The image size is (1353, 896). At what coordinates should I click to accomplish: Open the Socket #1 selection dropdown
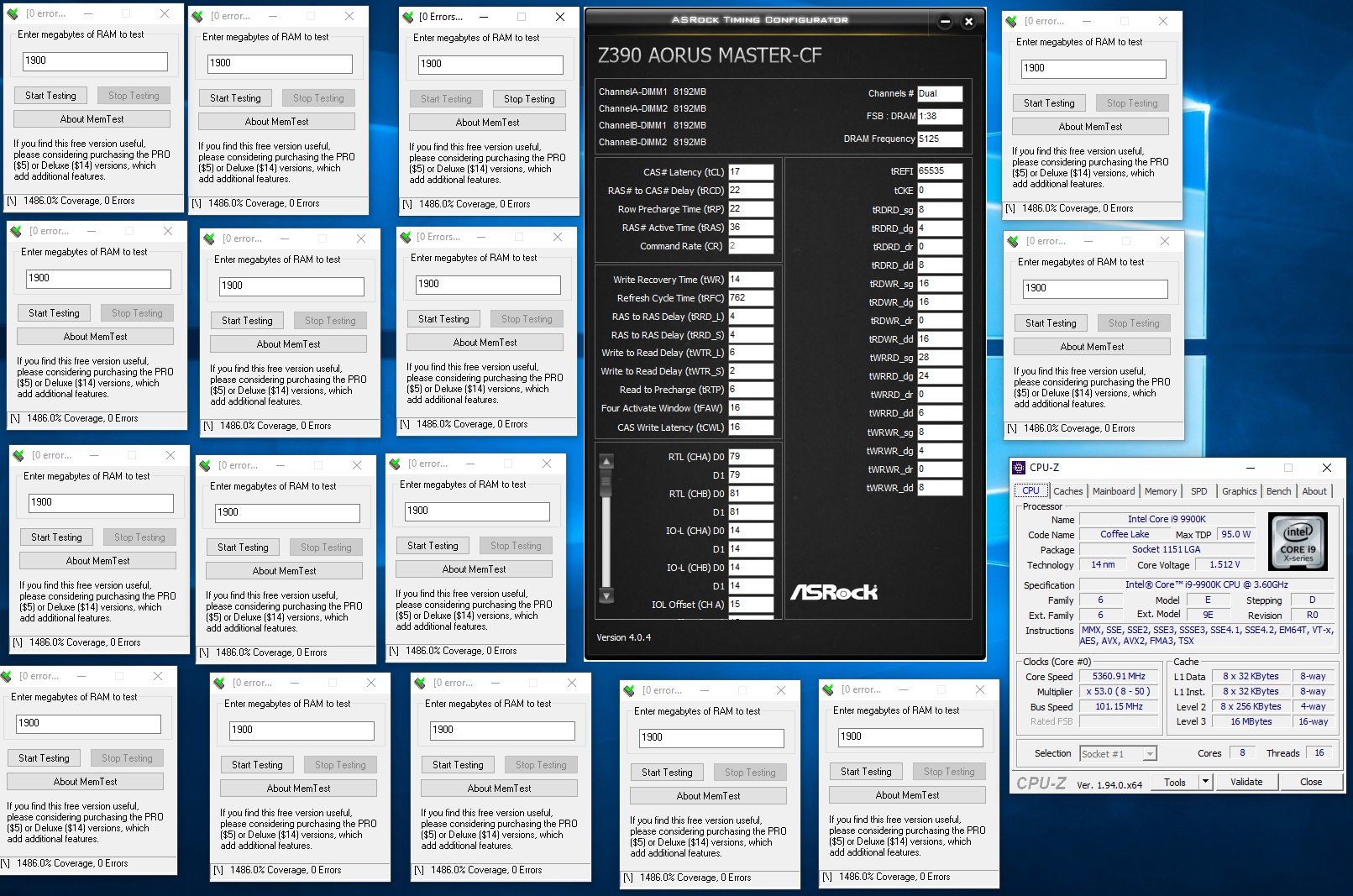click(x=1118, y=754)
